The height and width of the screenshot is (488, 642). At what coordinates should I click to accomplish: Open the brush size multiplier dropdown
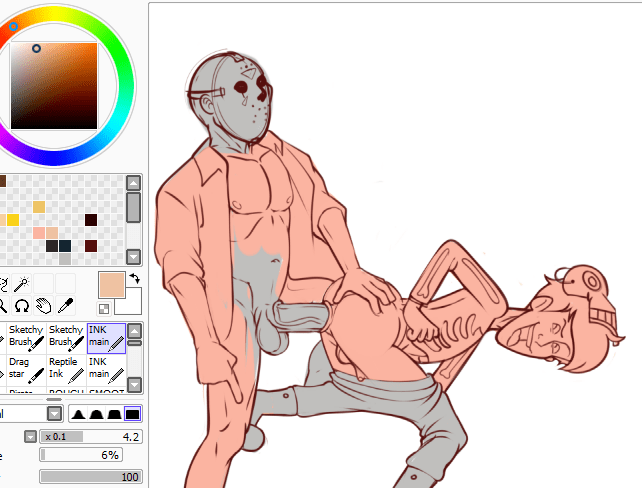(x=30, y=437)
